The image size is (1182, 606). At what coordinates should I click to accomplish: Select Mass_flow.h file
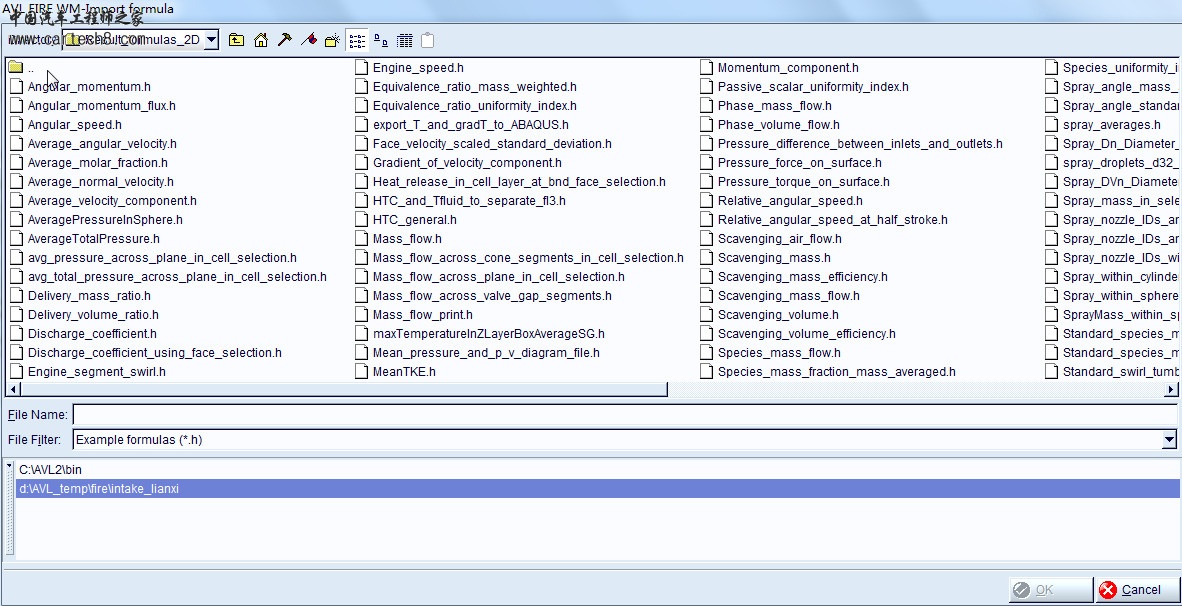click(399, 238)
